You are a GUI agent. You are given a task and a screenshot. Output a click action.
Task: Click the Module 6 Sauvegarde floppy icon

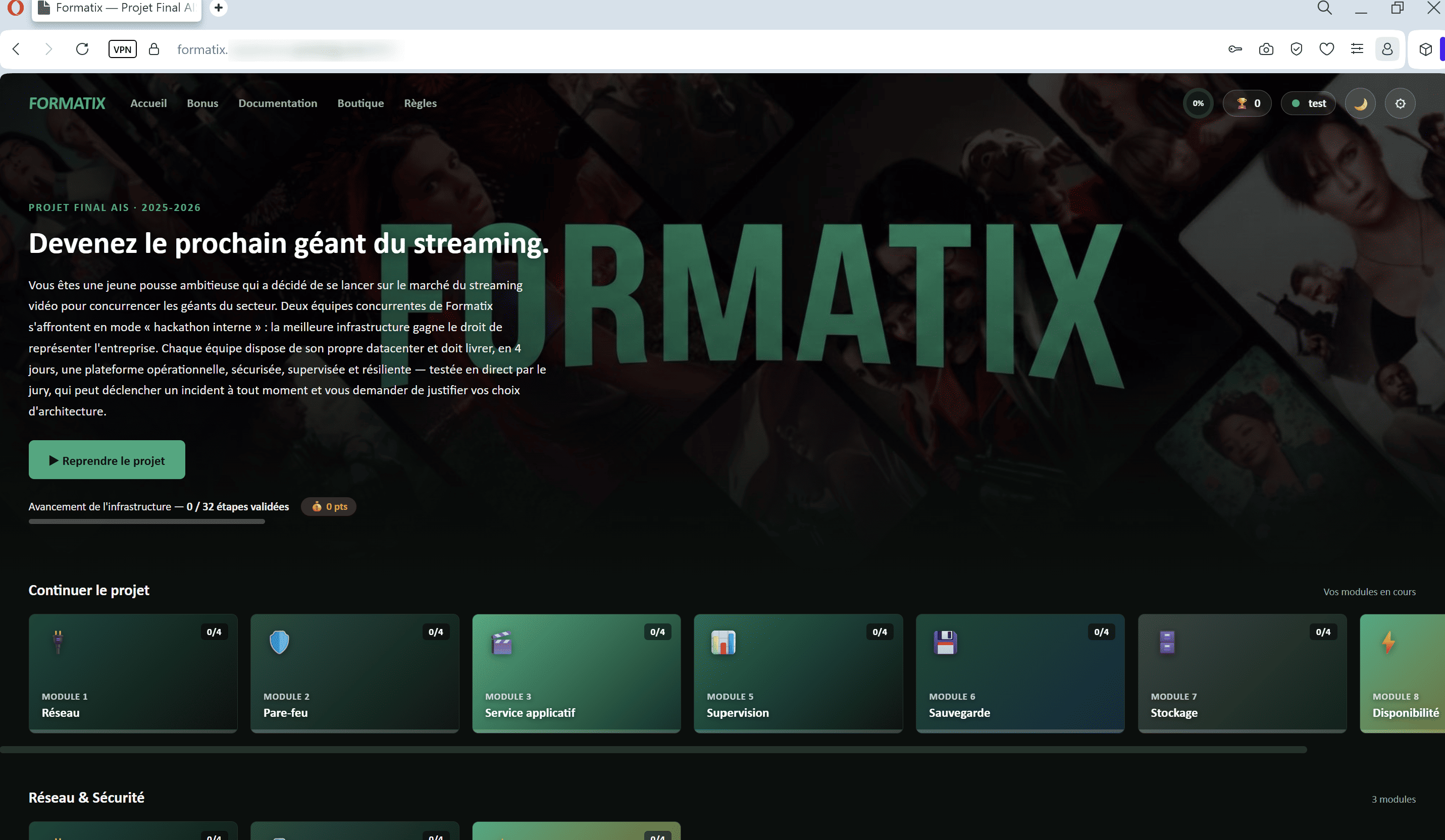[x=945, y=642]
